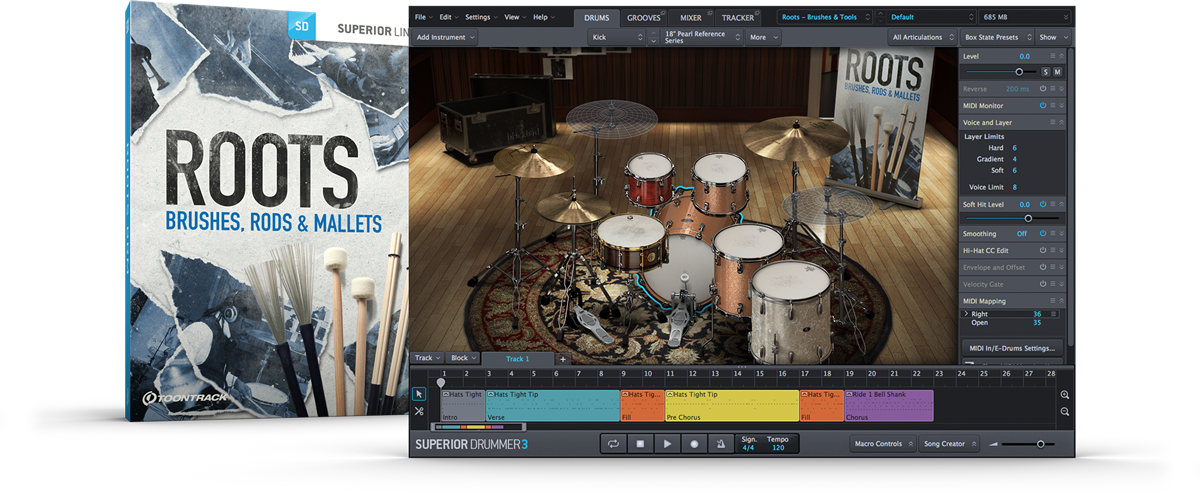Open the Box State Presets dropdown
Viewport: 1200px width, 493px height.
point(996,37)
